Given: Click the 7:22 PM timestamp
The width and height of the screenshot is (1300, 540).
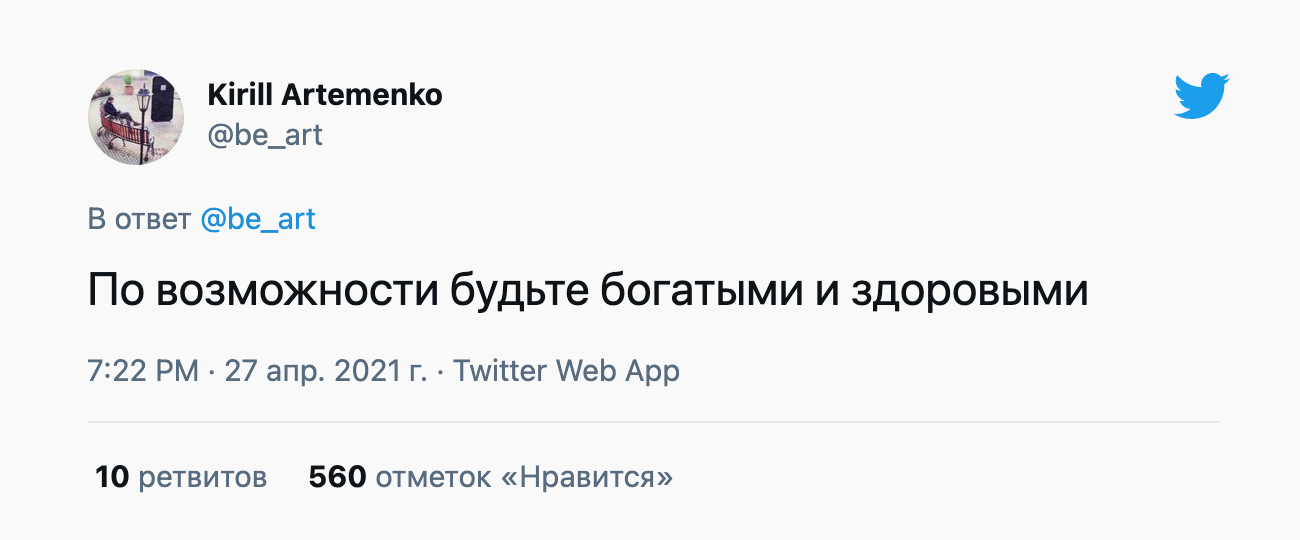Looking at the screenshot, I should [x=143, y=371].
